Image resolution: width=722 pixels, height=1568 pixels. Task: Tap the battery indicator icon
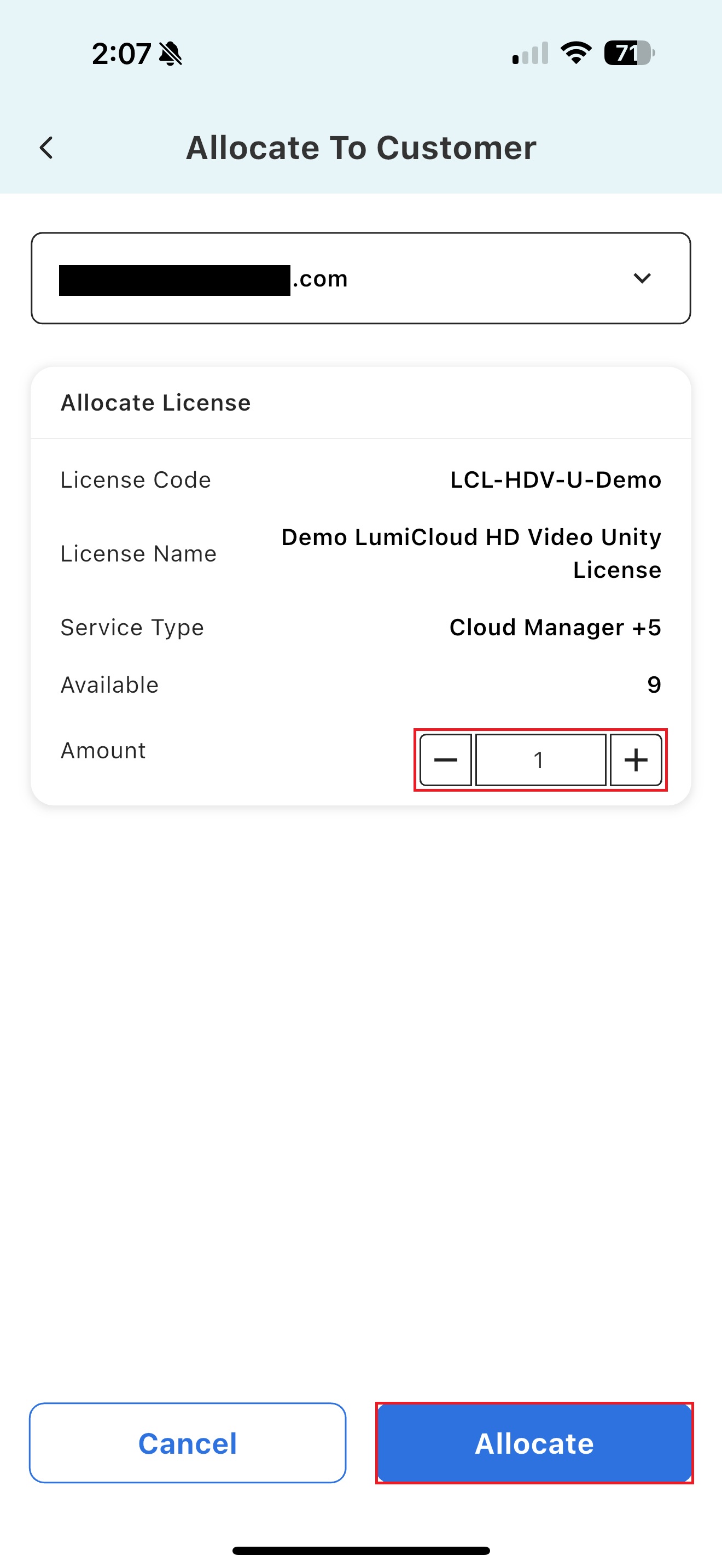629,53
